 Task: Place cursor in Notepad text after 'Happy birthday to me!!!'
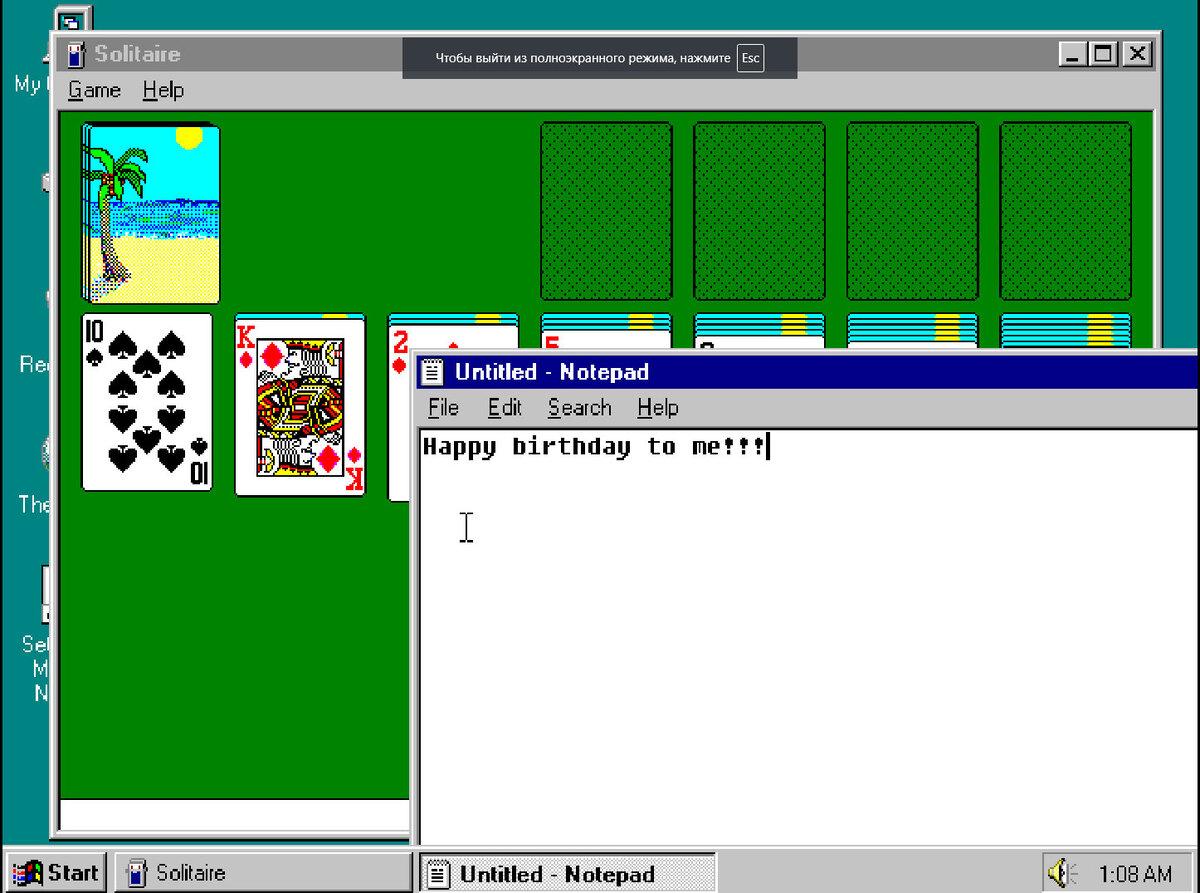click(x=768, y=447)
